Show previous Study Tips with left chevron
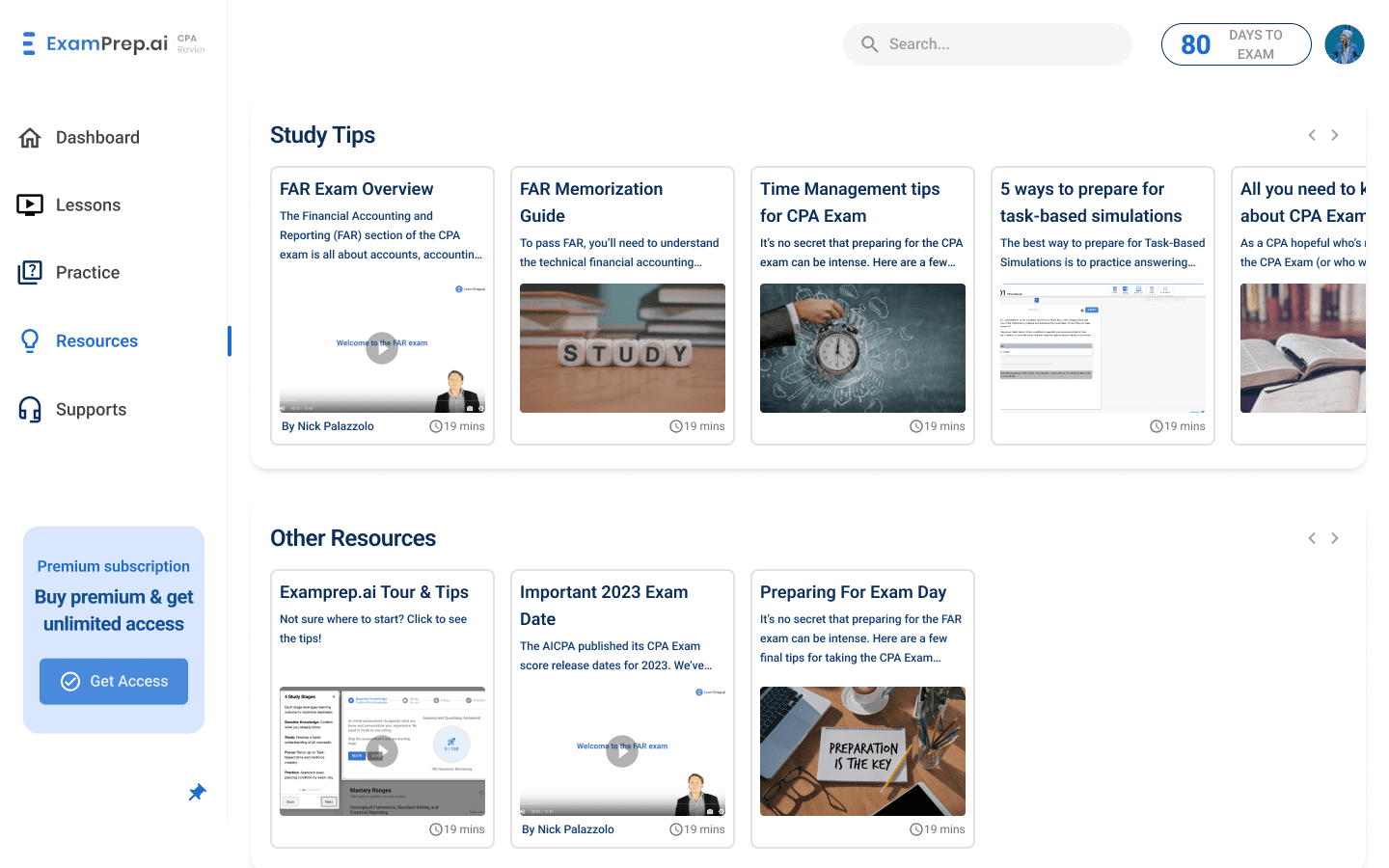The height and width of the screenshot is (868, 1389). (1312, 135)
